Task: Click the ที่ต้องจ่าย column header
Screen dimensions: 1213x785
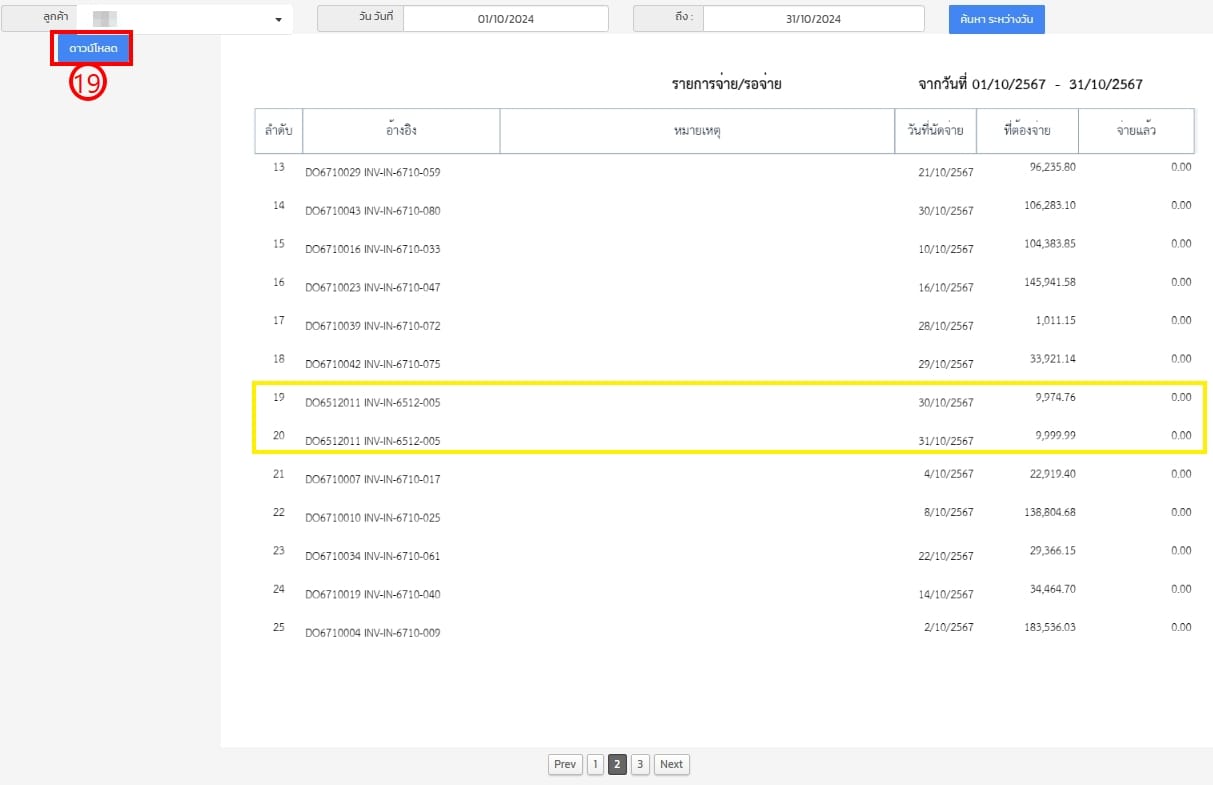Action: tap(1026, 131)
